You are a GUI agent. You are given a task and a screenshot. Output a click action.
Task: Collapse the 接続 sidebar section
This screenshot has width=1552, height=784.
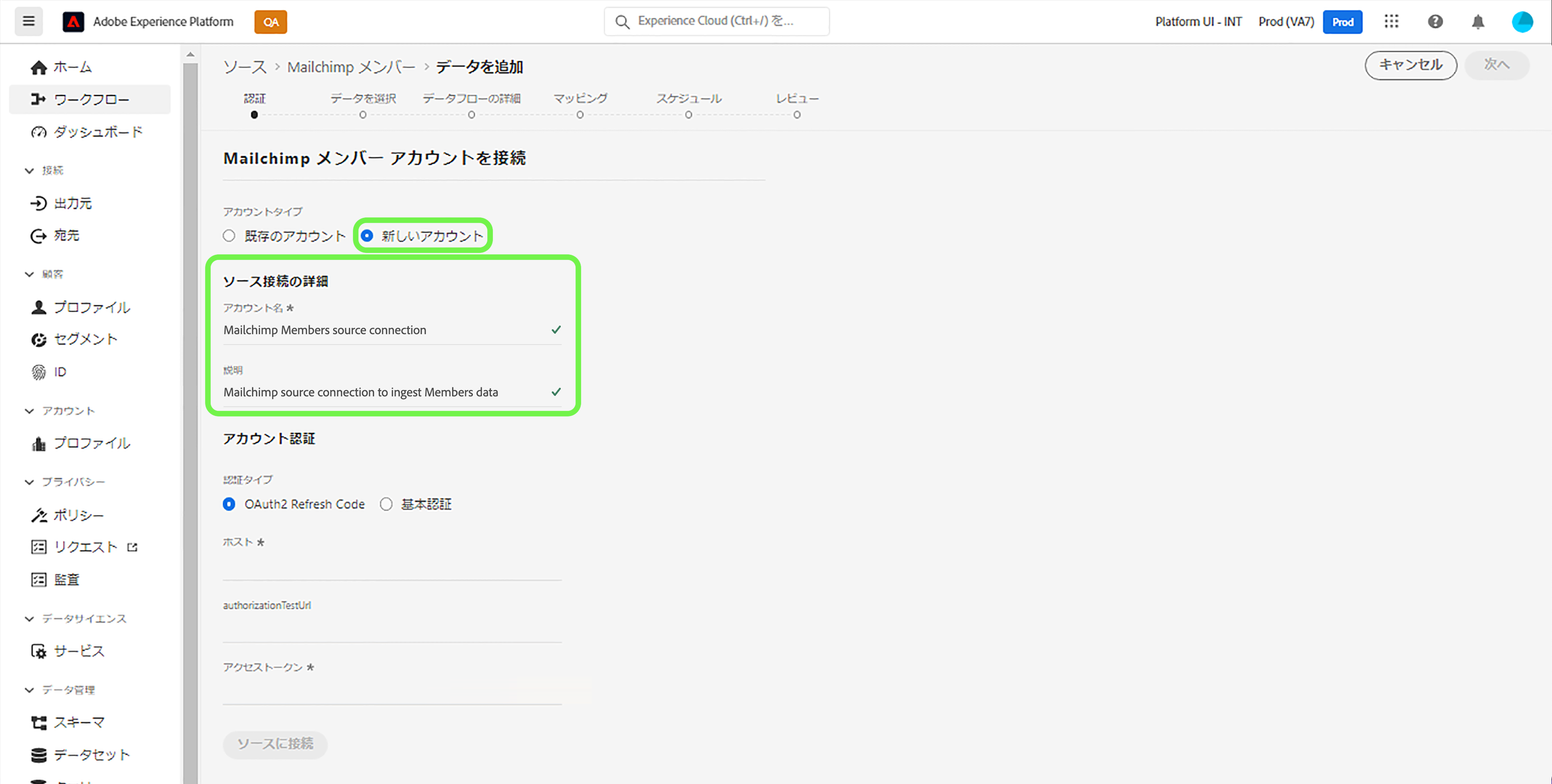30,170
